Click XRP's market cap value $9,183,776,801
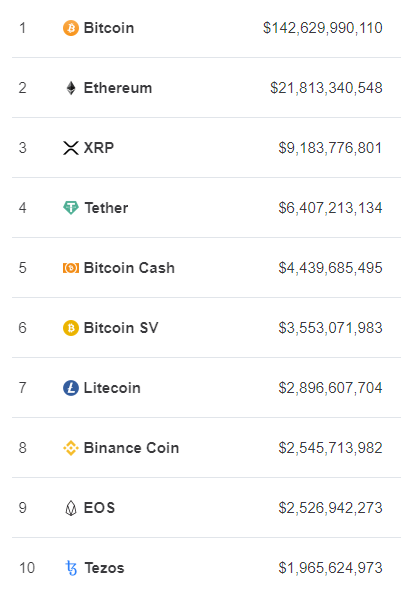Screen dimensions: 401x596 [330, 148]
